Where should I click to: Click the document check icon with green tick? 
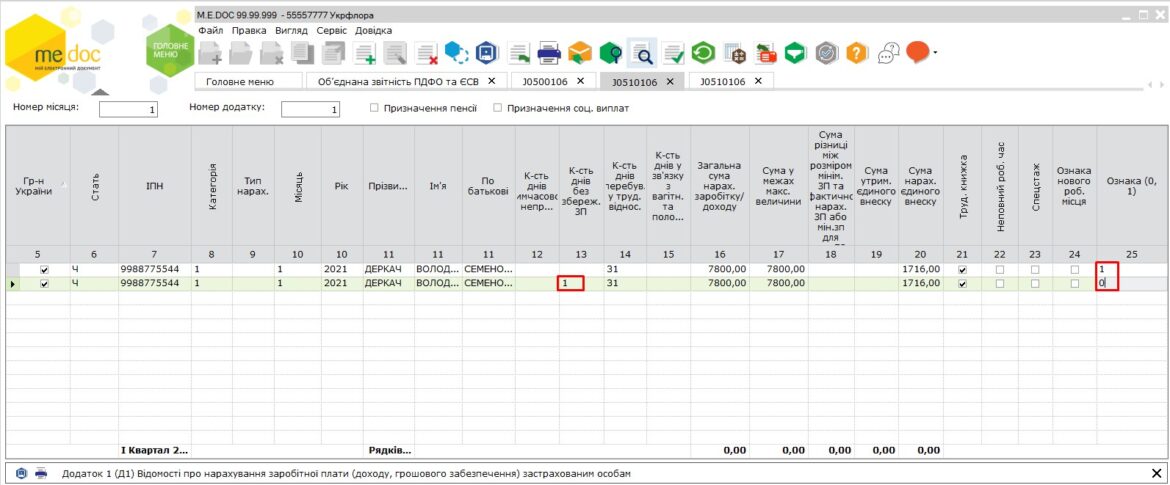point(672,53)
